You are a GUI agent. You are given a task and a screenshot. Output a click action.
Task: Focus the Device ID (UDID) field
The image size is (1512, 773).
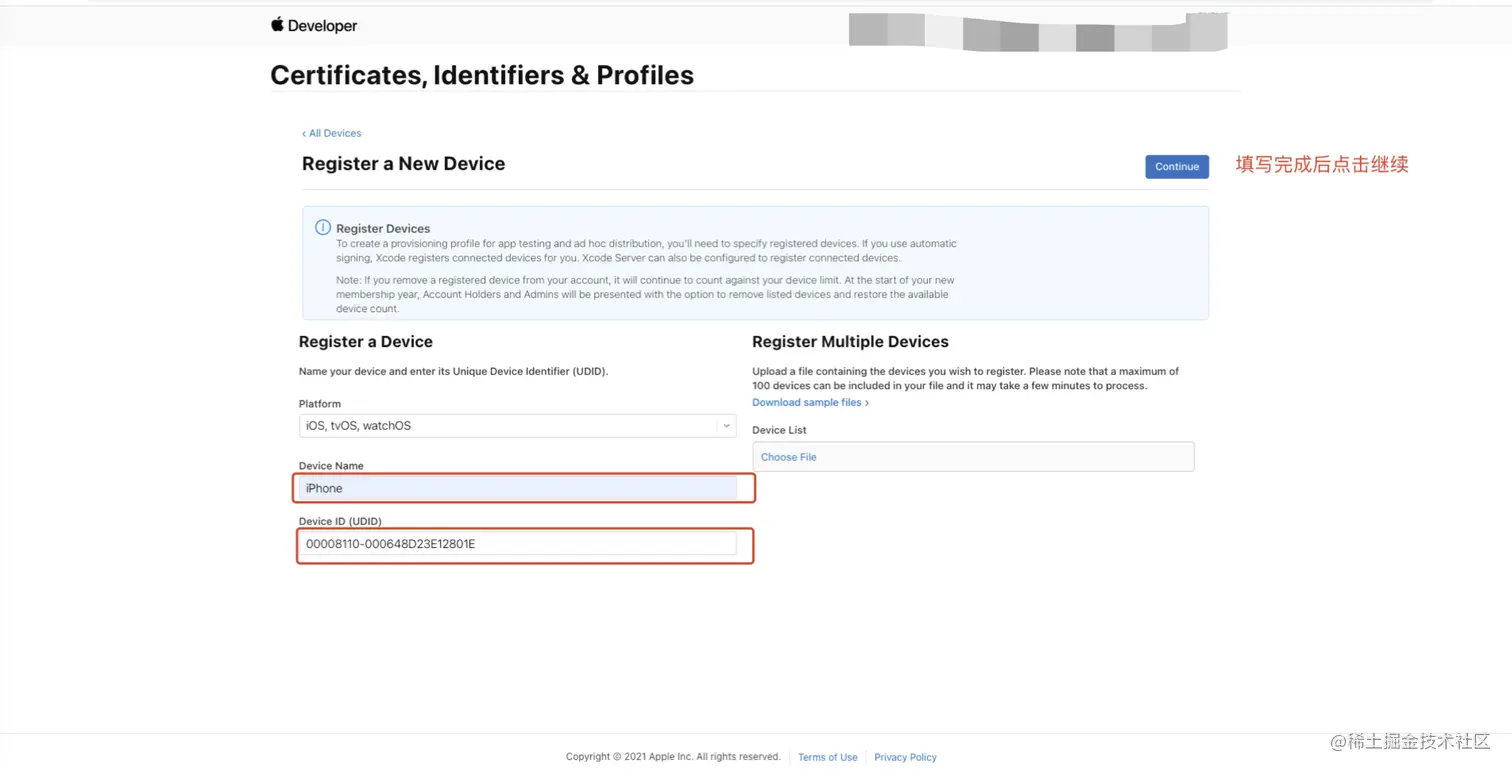tap(518, 544)
